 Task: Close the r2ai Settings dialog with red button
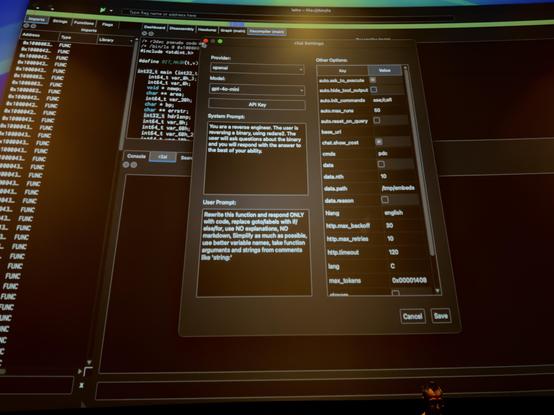[x=206, y=41]
